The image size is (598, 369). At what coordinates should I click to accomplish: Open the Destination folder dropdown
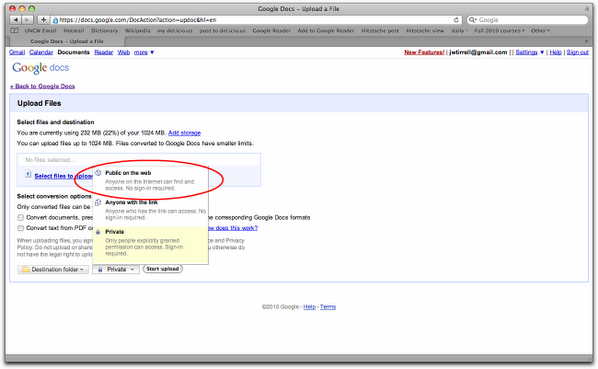pyautogui.click(x=53, y=269)
